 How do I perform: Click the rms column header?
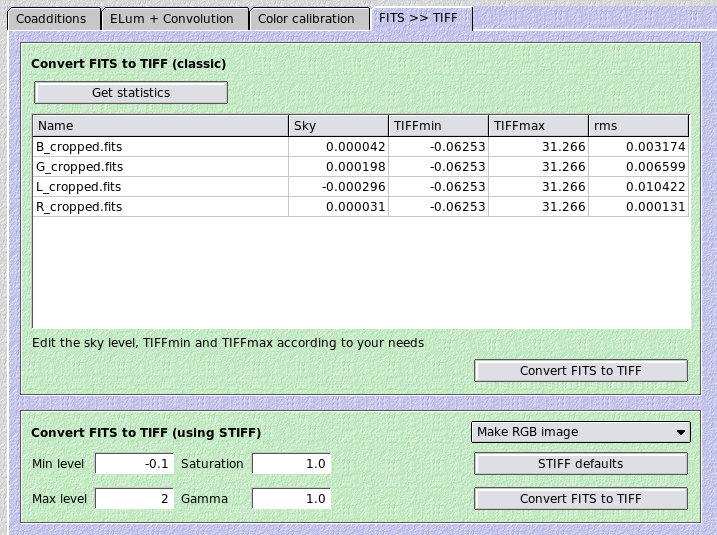coord(638,126)
